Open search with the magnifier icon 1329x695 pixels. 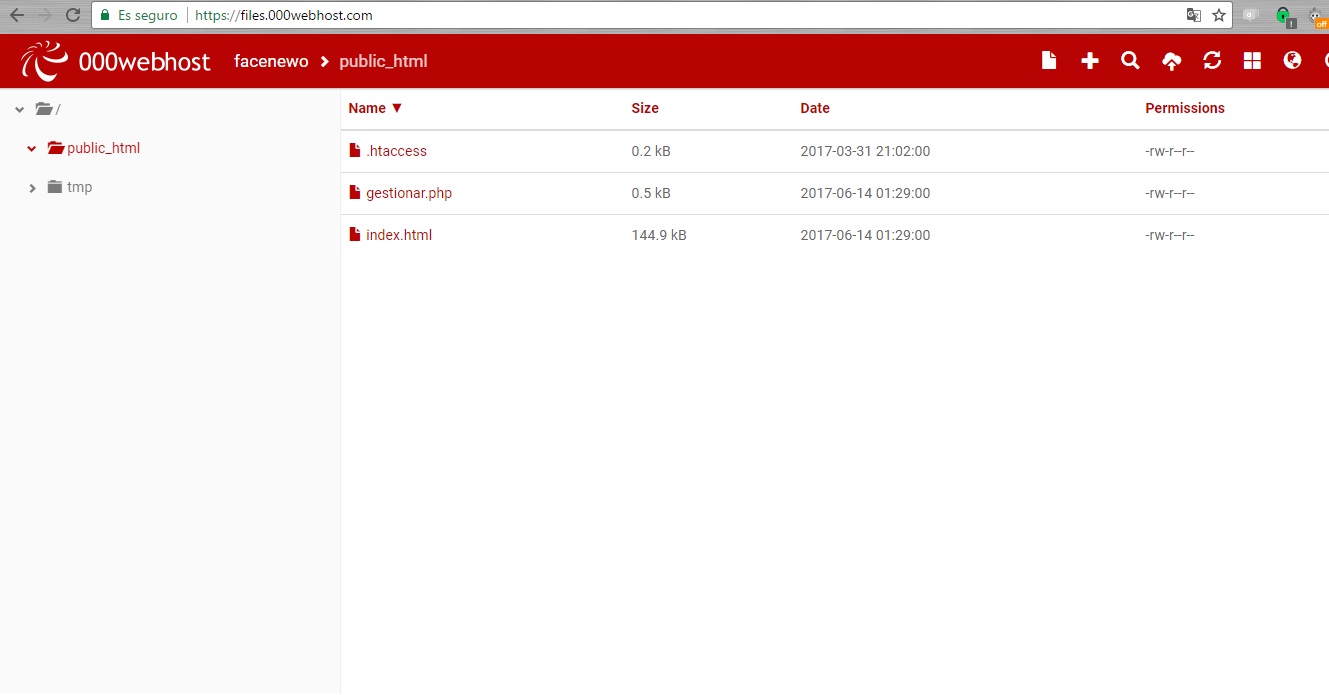pyautogui.click(x=1130, y=61)
